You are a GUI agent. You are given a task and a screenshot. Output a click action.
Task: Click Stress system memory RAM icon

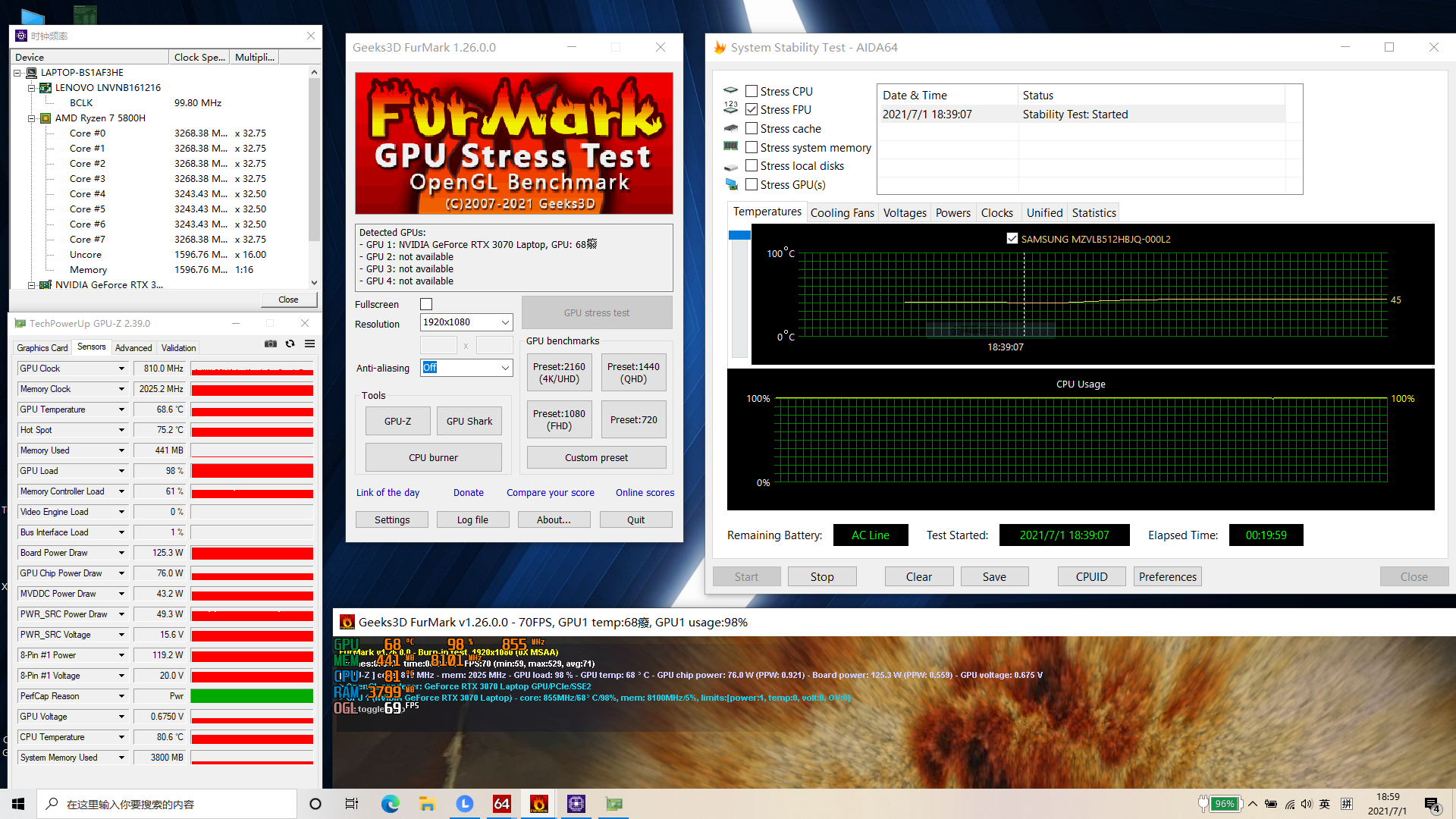[731, 147]
